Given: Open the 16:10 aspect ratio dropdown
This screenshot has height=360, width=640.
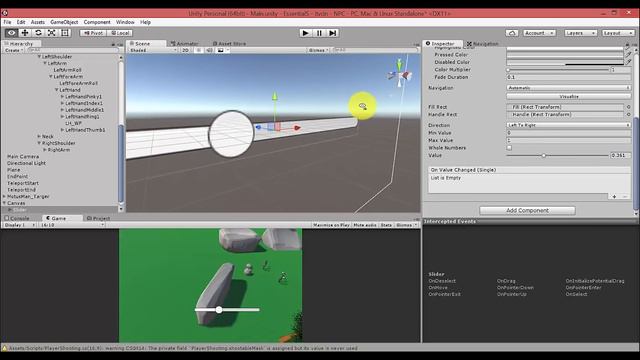Looking at the screenshot, I should point(72,225).
